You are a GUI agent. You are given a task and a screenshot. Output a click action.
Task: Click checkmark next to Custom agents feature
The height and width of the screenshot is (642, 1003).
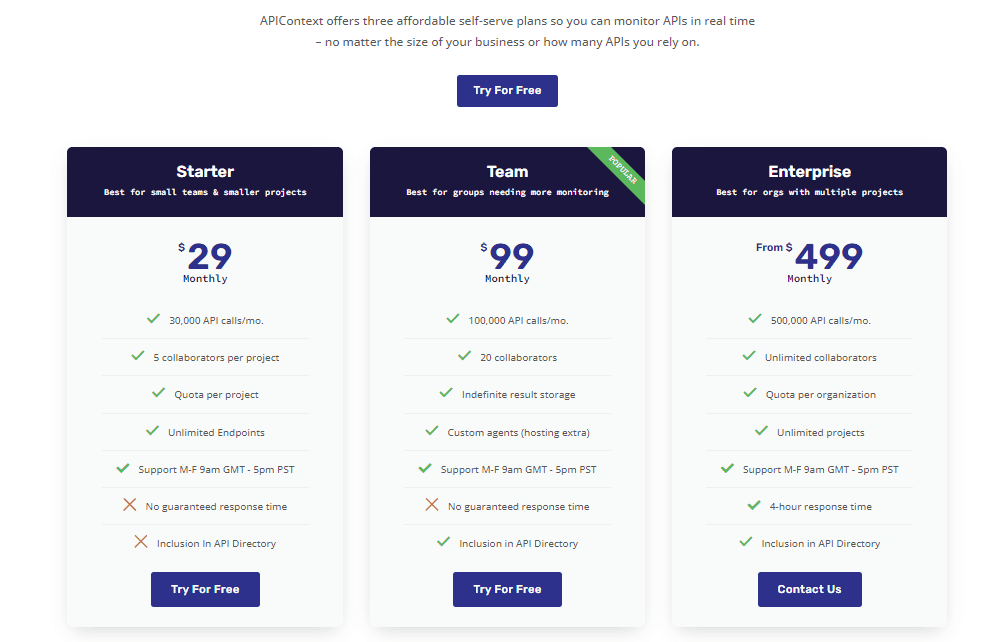click(432, 431)
